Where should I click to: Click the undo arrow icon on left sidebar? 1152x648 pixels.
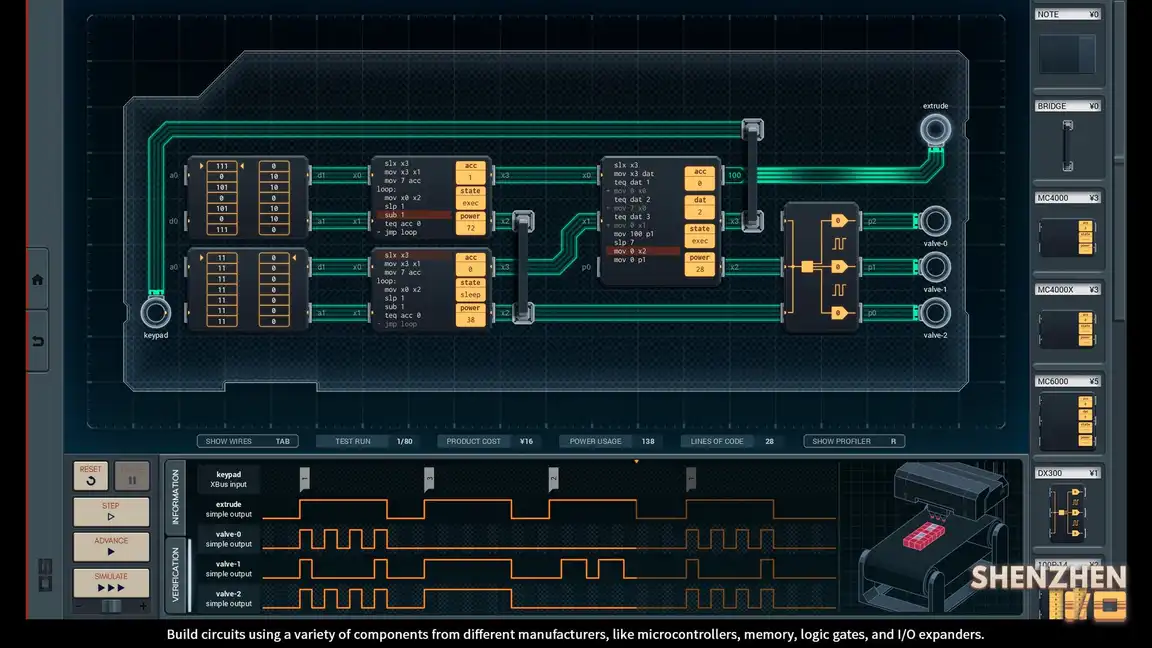[x=37, y=341]
